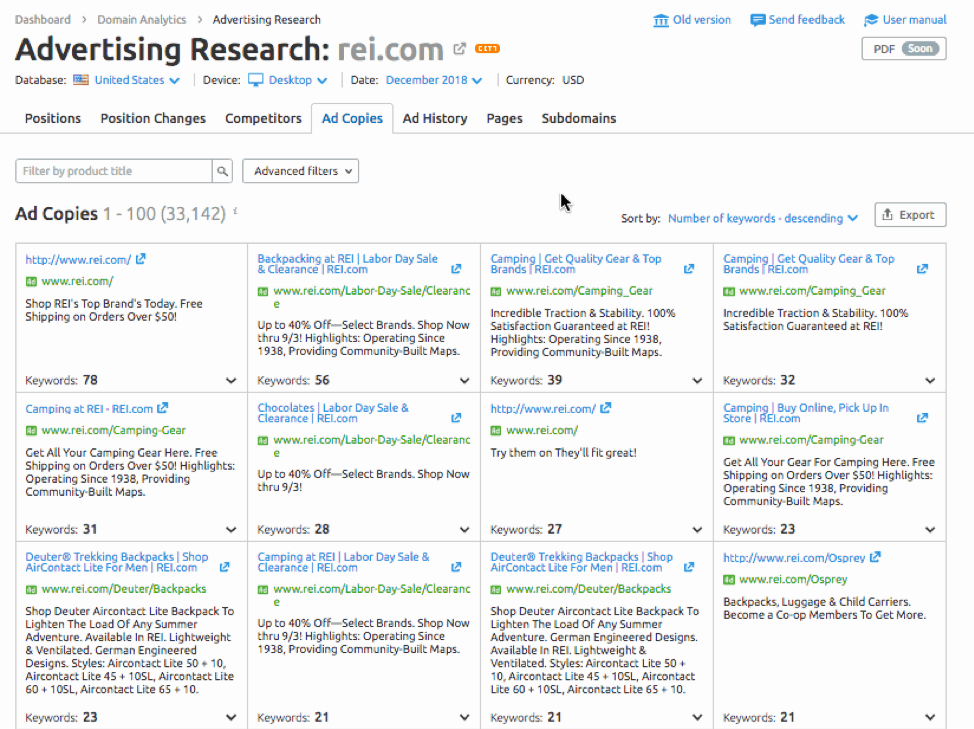Click the info icon next to Ad Copies count

[235, 211]
